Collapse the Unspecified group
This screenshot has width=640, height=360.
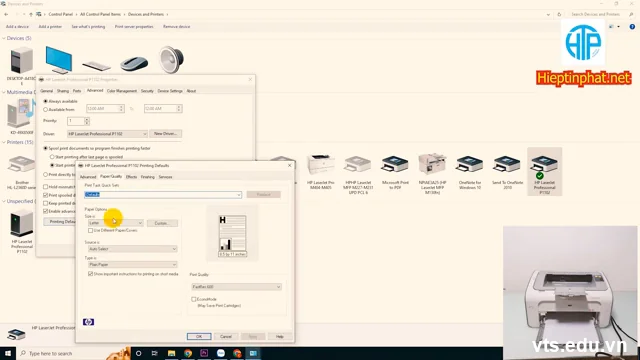click(x=4, y=201)
